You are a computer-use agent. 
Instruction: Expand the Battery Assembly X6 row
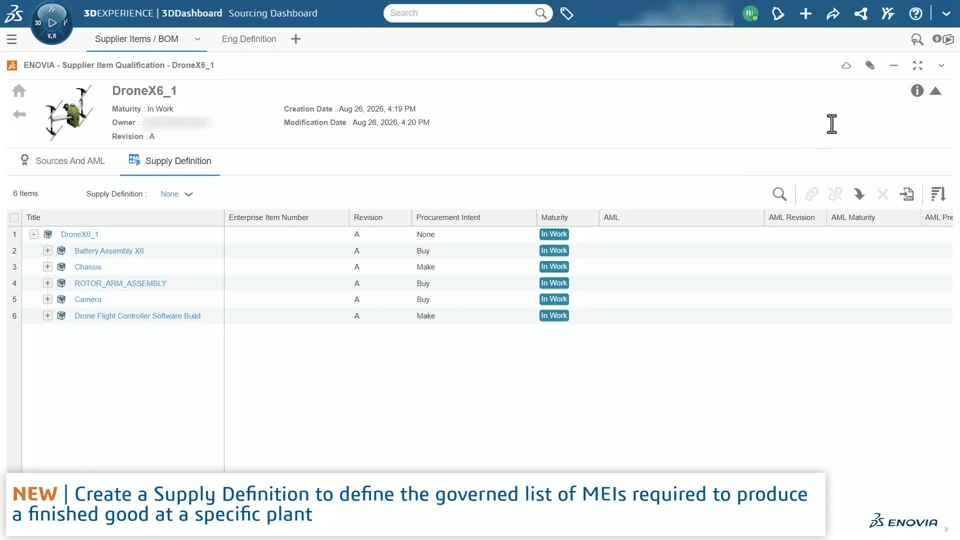coord(47,250)
